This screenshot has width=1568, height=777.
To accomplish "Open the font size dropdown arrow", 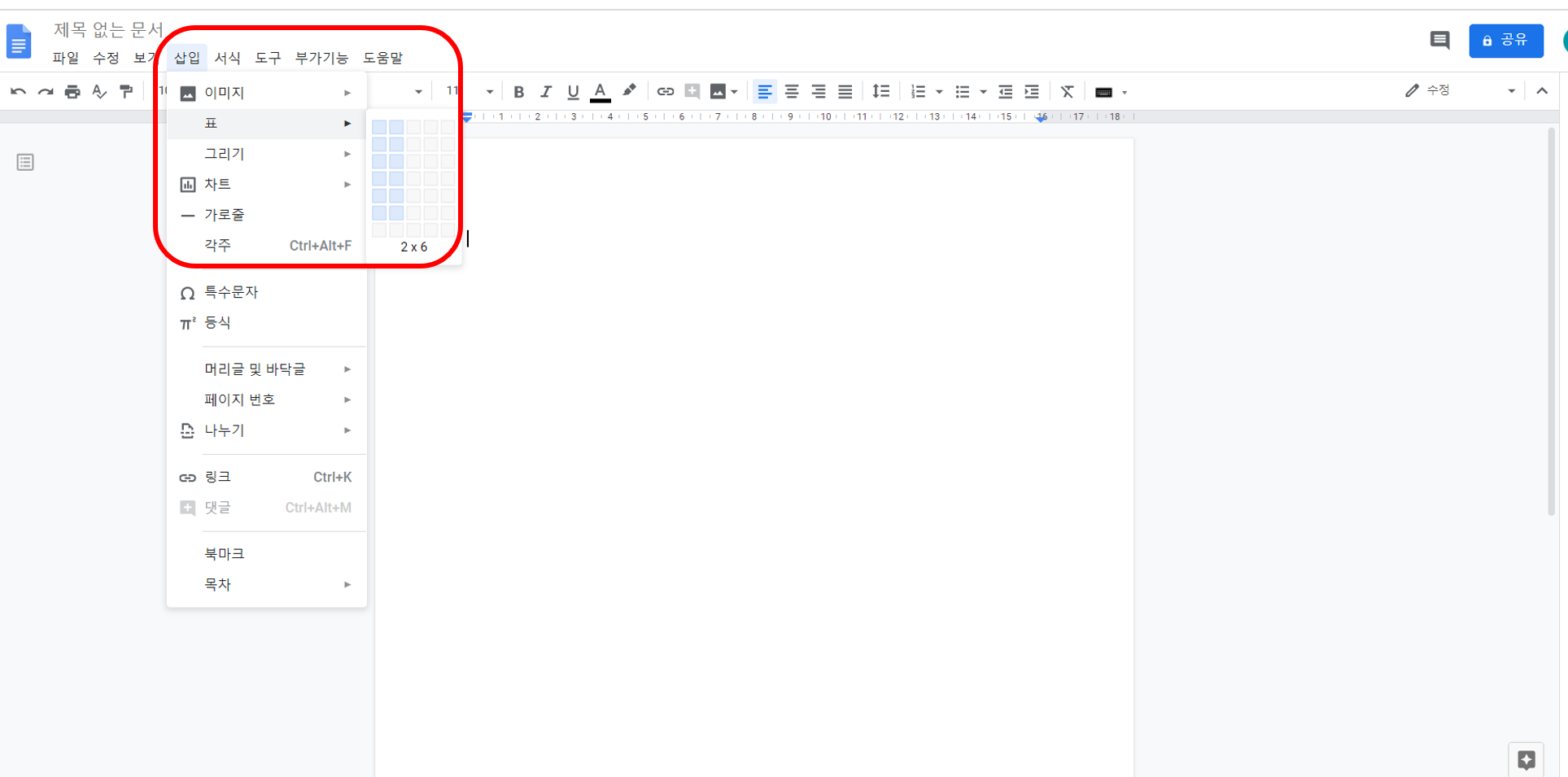I will coord(490,92).
